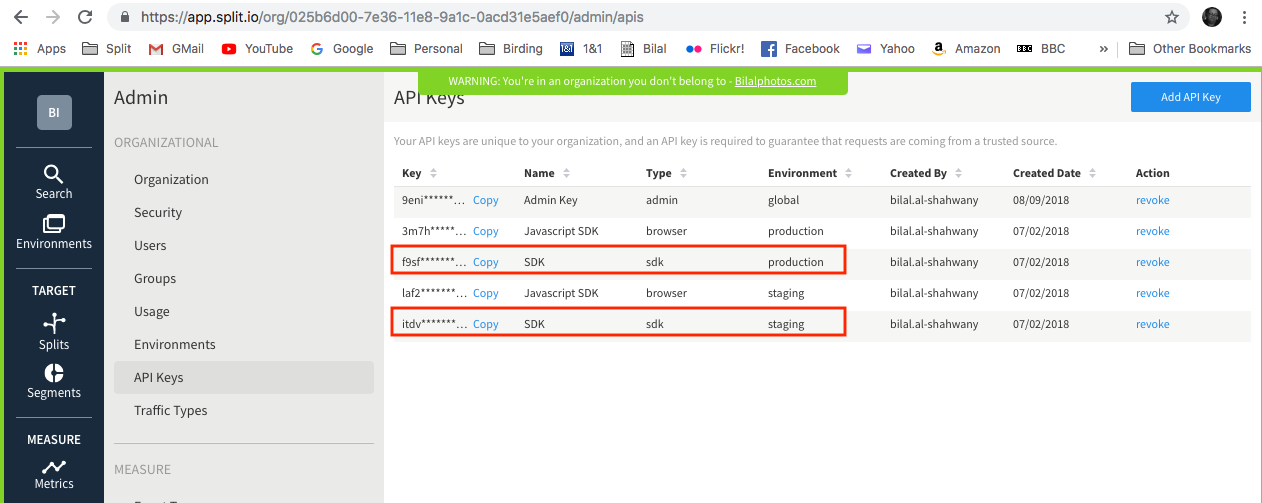Click the Add API Key button
This screenshot has height=503, width=1262.
[1190, 97]
